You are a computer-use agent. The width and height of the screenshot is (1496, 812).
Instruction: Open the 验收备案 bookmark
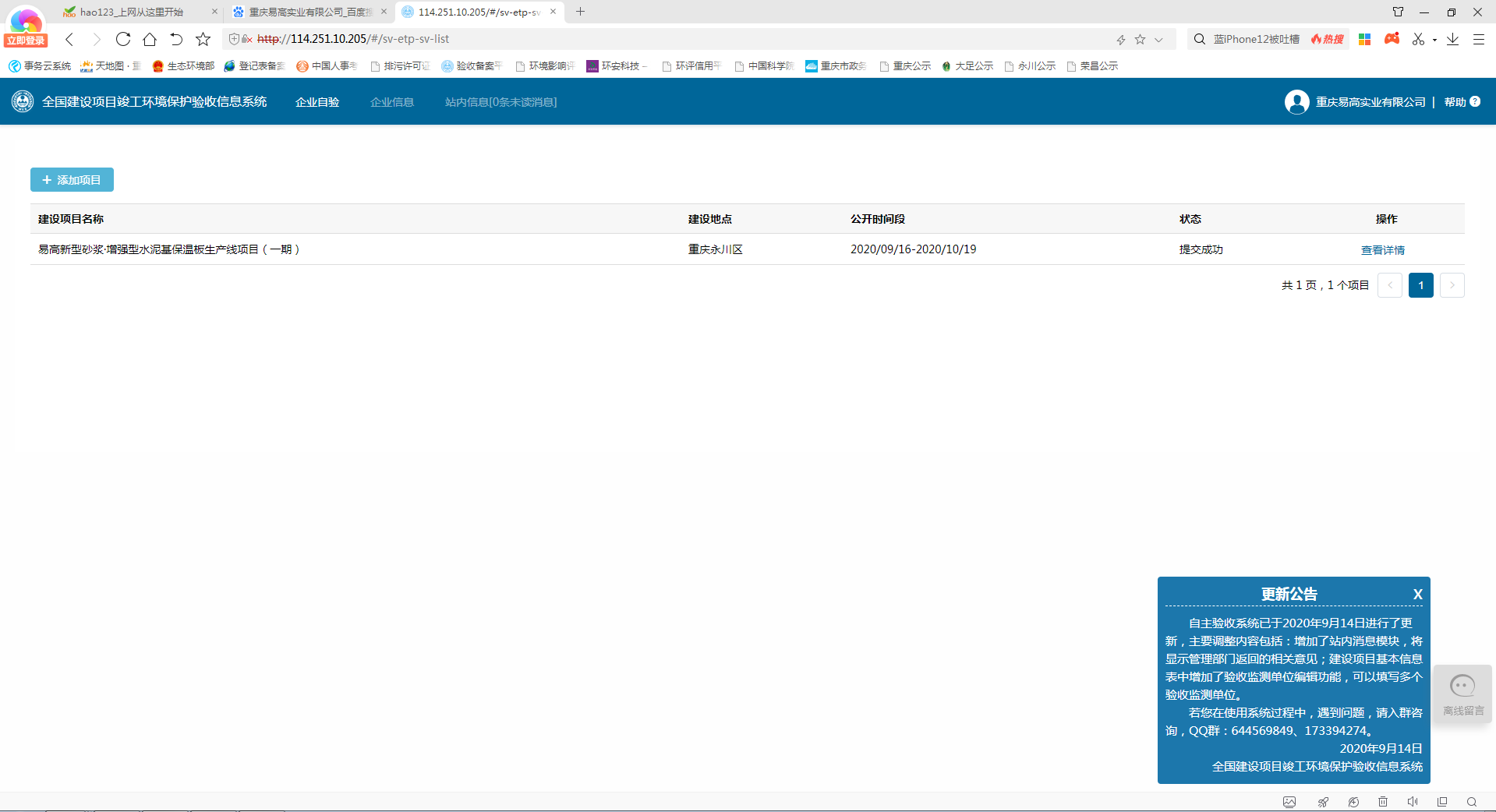tap(472, 66)
